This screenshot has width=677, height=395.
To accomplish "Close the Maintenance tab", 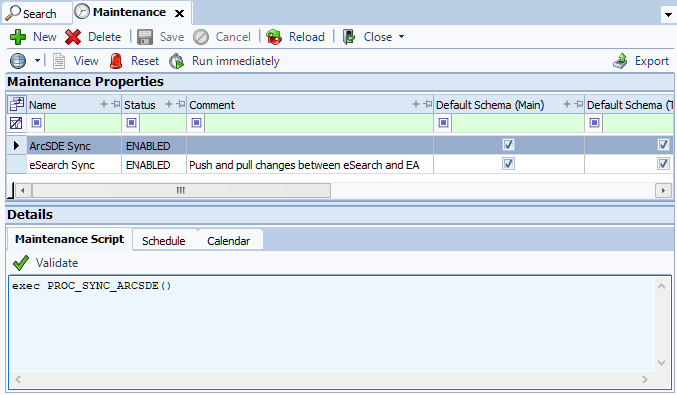I will (x=179, y=14).
